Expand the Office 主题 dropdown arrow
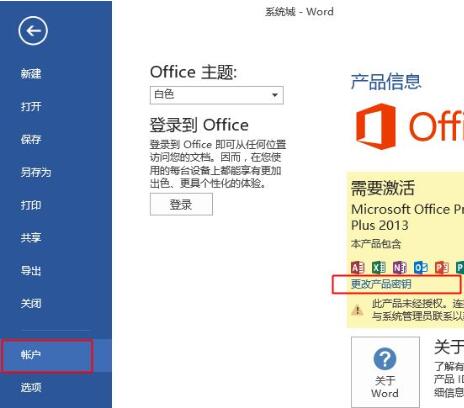 [x=275, y=95]
